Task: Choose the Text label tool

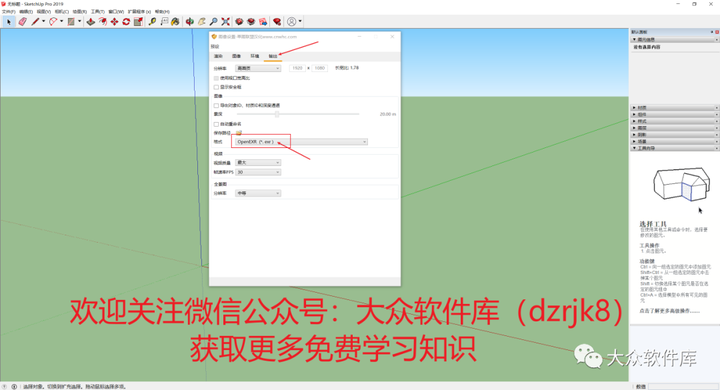Action: click(164, 22)
